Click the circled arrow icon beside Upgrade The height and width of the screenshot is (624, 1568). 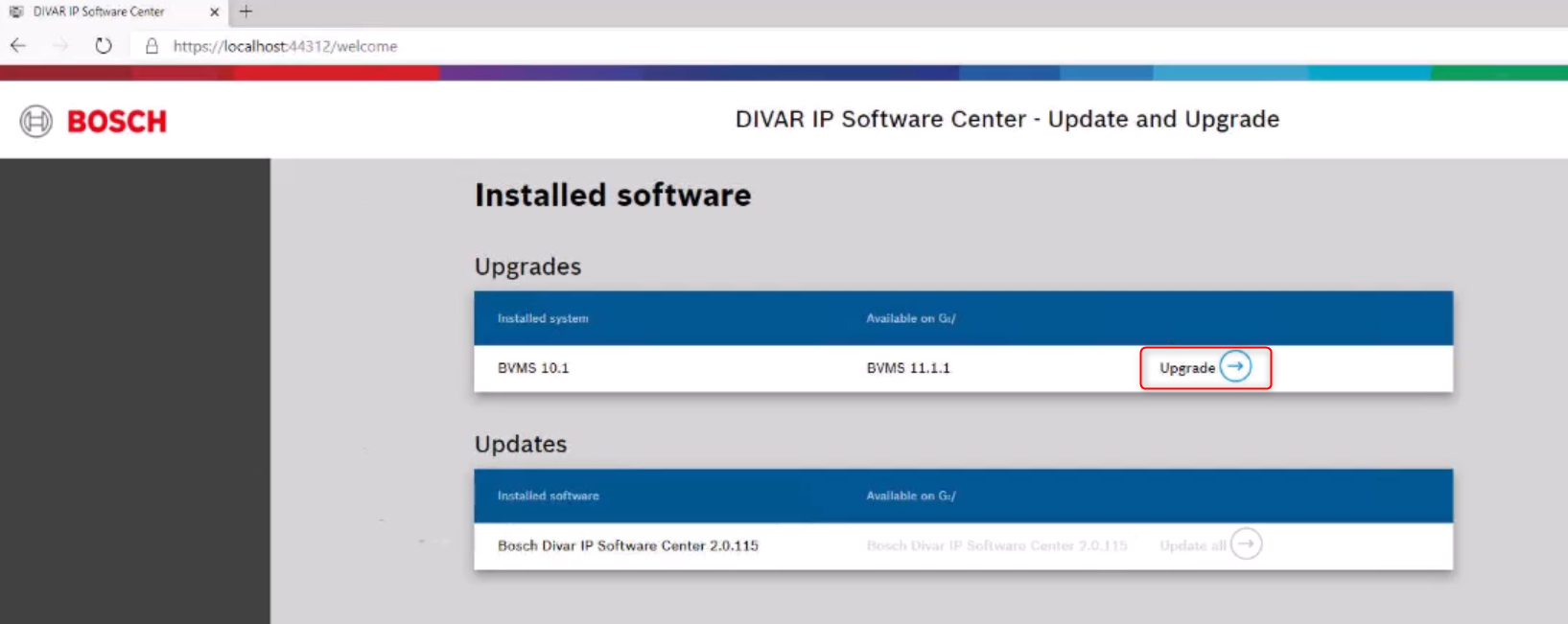(1235, 367)
